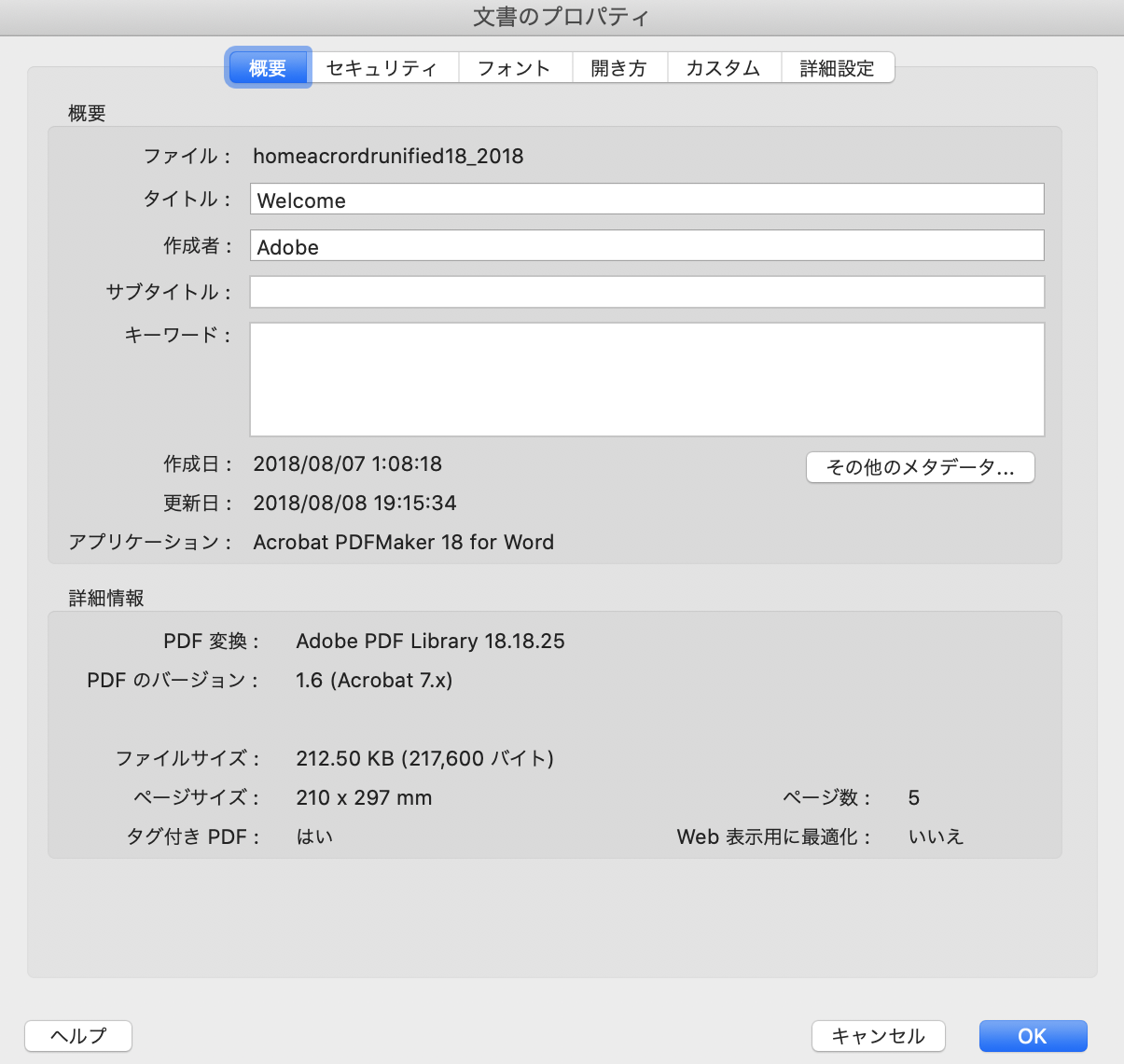This screenshot has height=1064, width=1124.
Task: Cancel with the キャンセル button
Action: tap(878, 1036)
